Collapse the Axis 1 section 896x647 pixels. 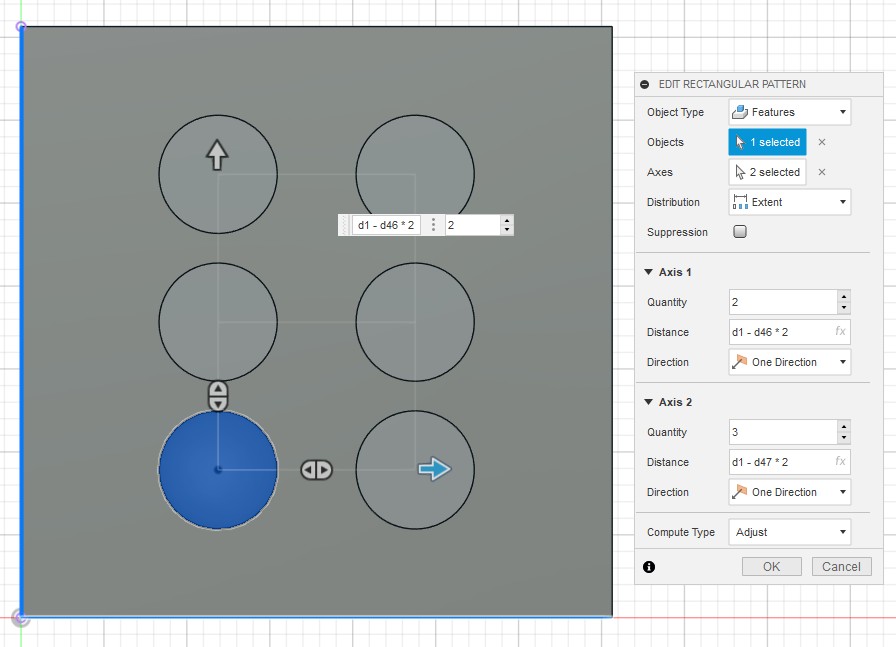coord(648,272)
